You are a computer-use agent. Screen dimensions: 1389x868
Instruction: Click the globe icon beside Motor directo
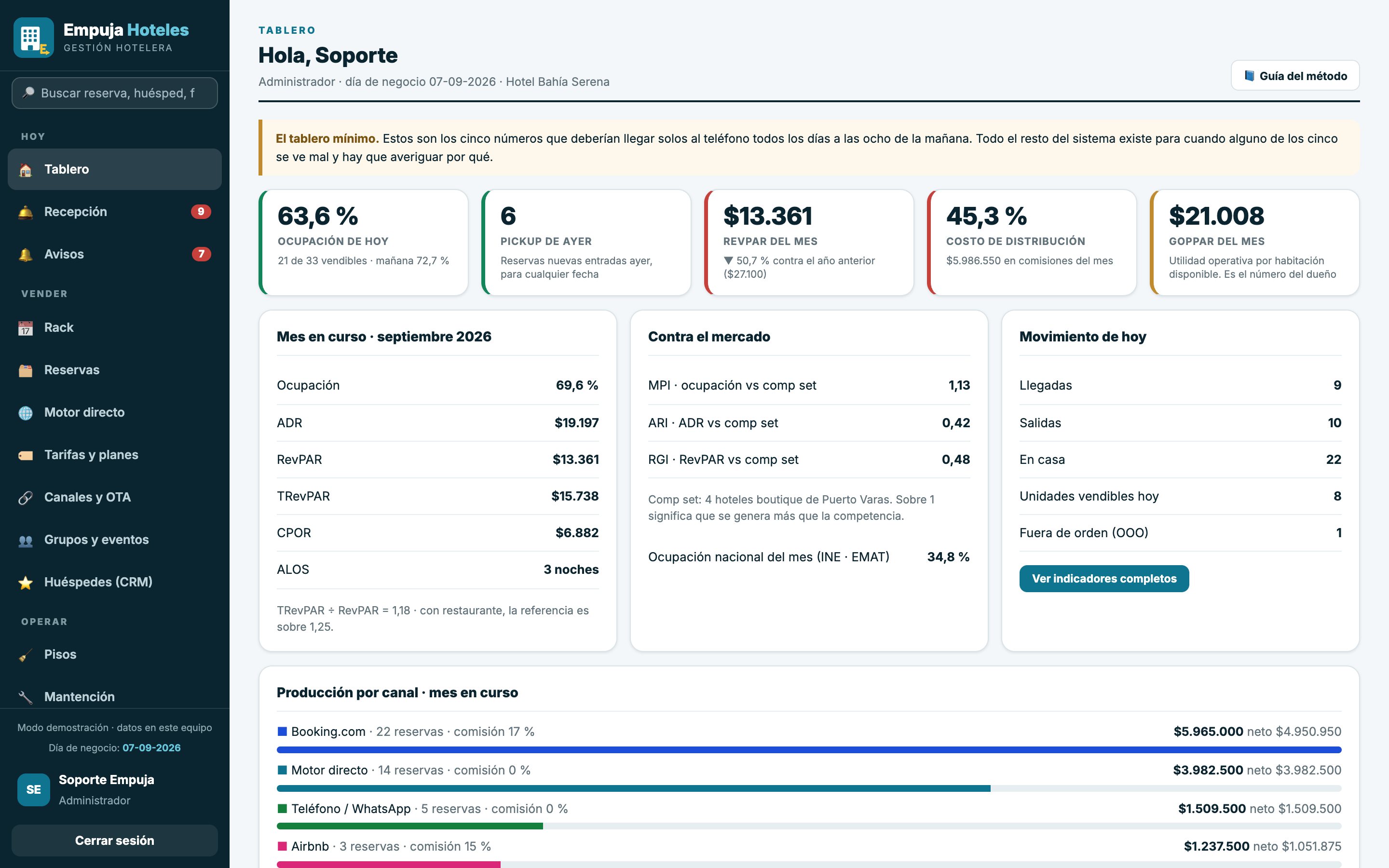[x=26, y=413]
